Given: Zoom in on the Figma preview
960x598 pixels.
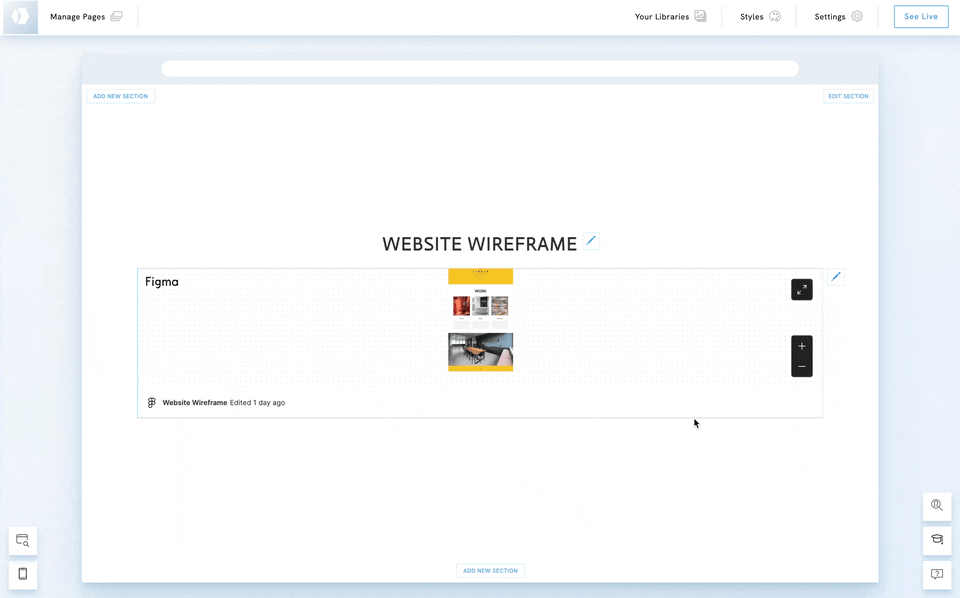Looking at the screenshot, I should pyautogui.click(x=802, y=346).
